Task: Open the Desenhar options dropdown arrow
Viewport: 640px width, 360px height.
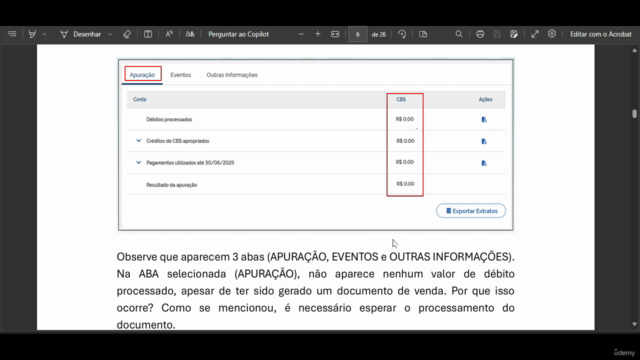Action: coord(110,34)
